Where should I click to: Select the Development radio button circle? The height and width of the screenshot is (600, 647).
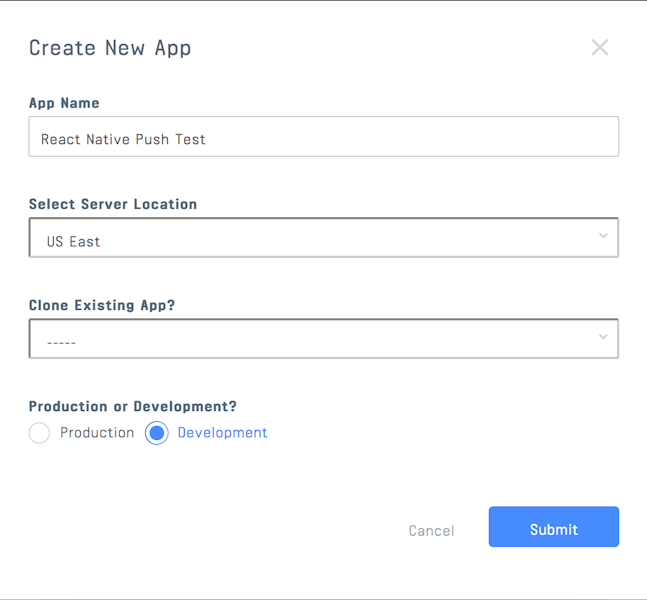tap(156, 433)
